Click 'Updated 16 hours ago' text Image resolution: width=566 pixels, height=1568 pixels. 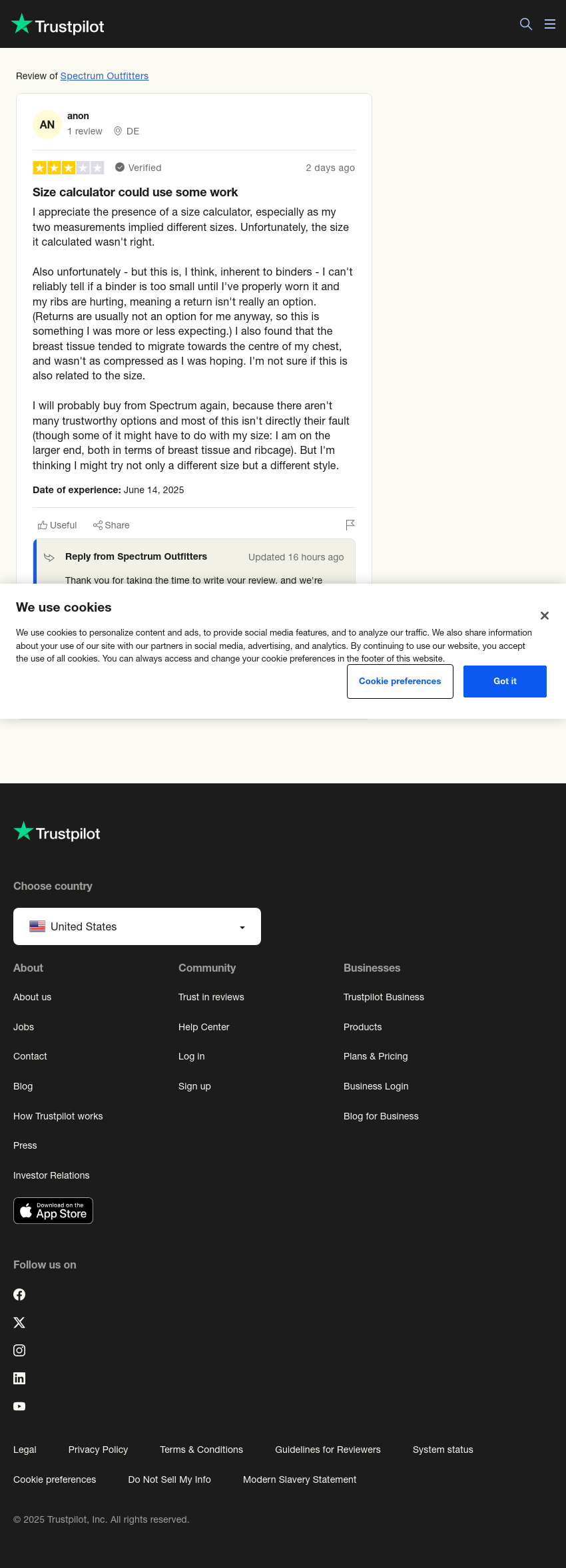point(296,557)
